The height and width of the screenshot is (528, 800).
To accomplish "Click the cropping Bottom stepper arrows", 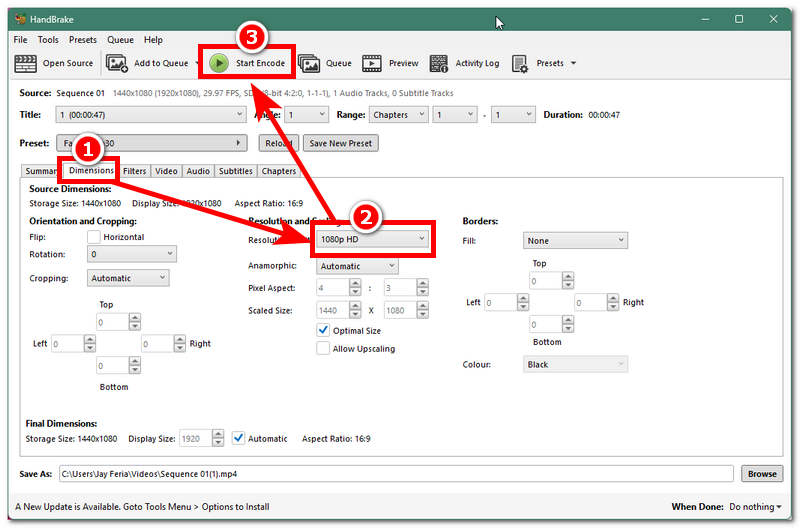I will click(x=135, y=365).
